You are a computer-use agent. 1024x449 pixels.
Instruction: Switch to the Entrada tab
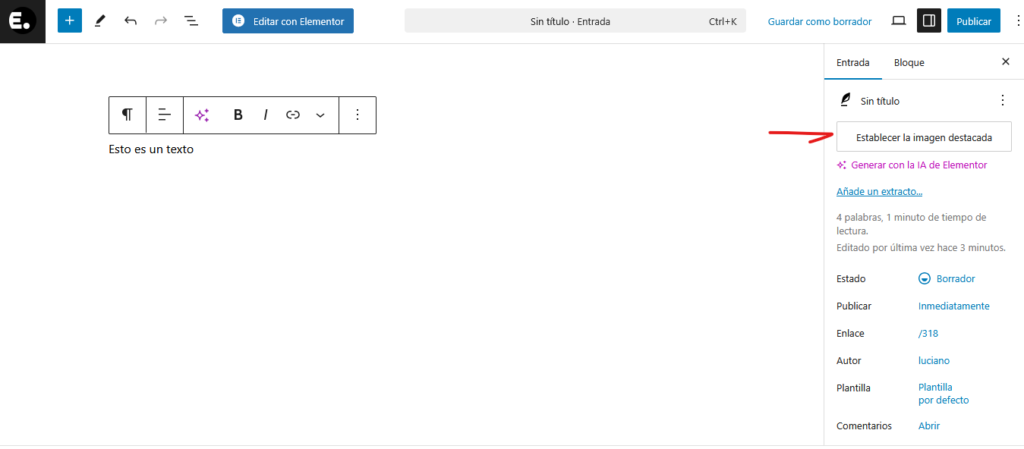(x=852, y=62)
